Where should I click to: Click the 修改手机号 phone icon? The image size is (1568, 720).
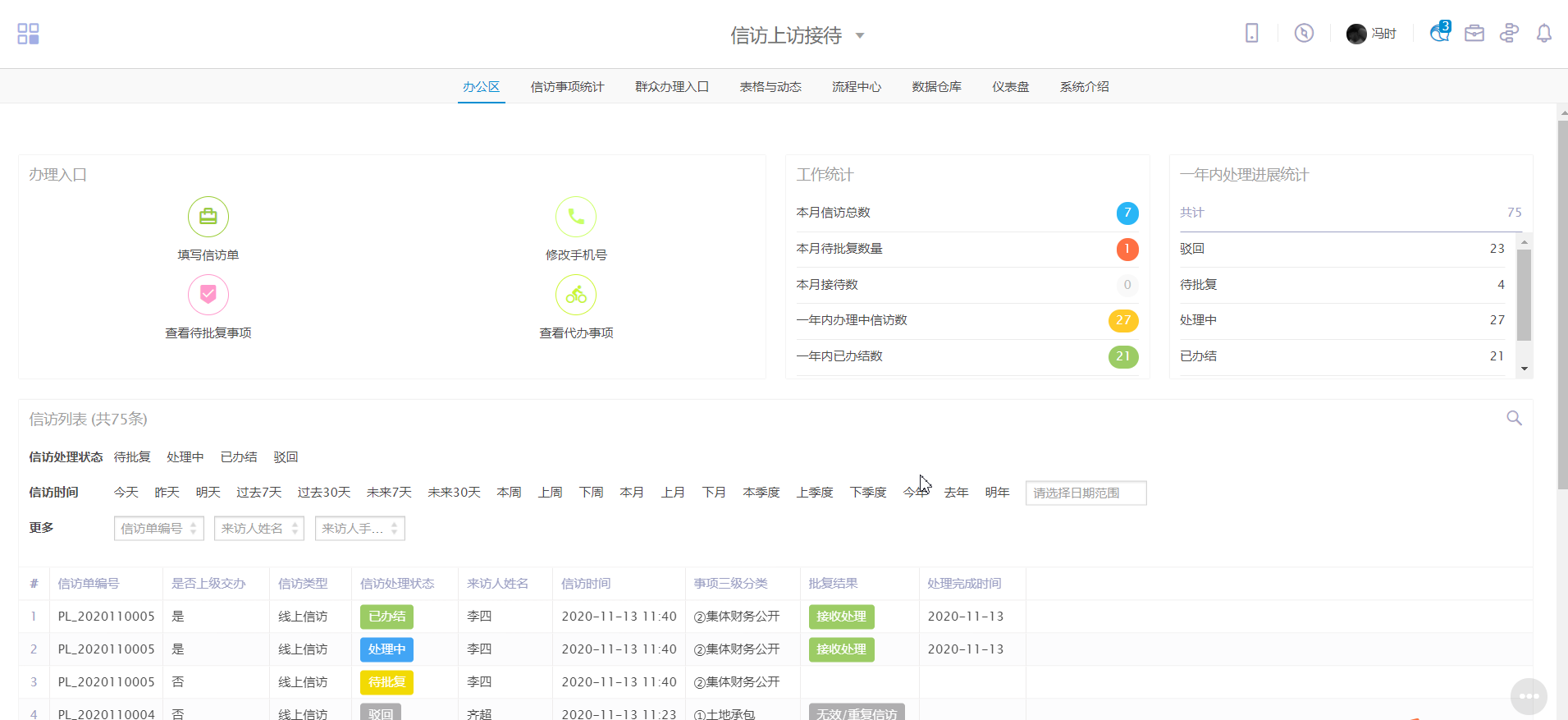coord(576,217)
